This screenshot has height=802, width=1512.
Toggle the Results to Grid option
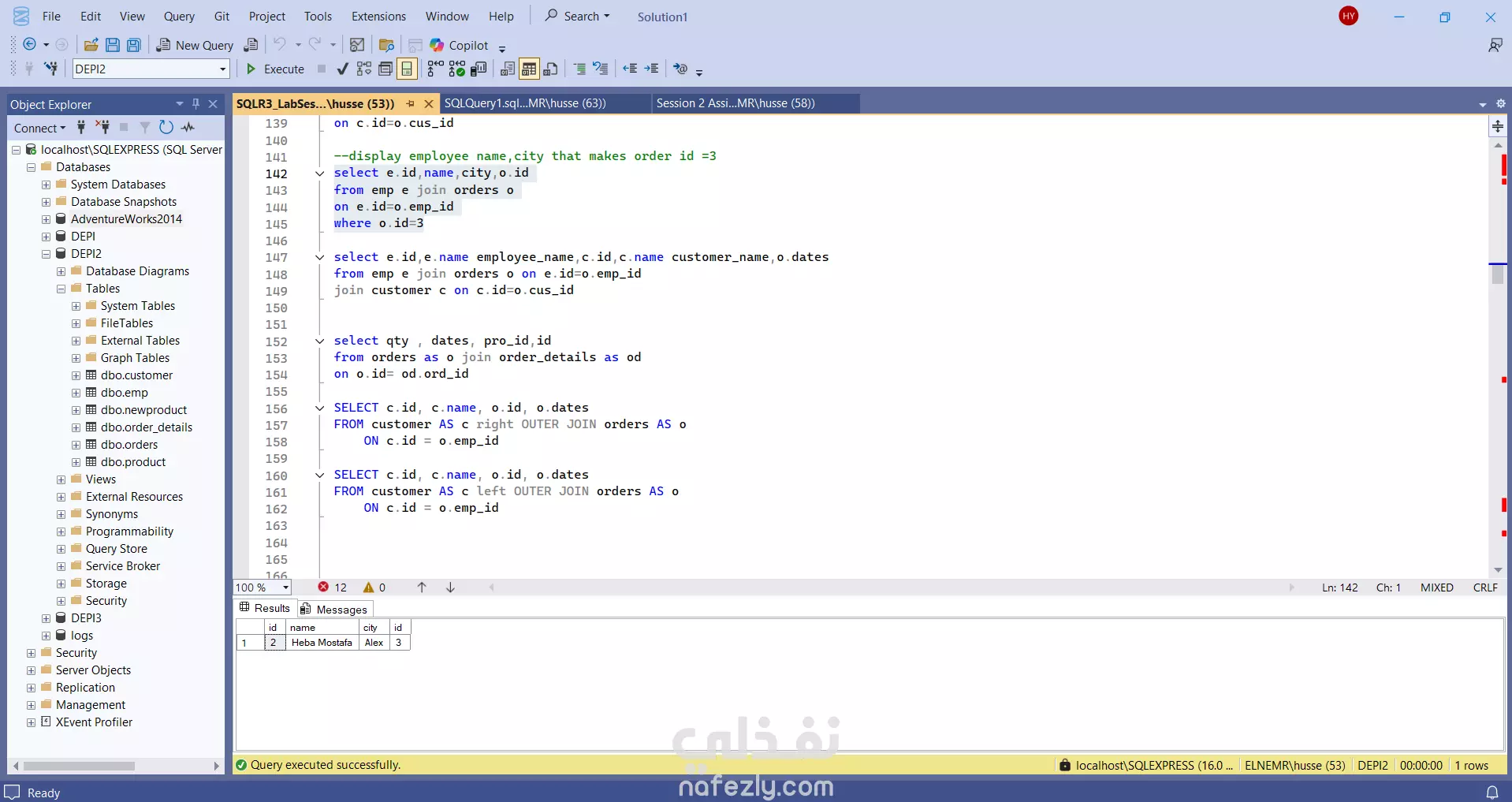529,69
